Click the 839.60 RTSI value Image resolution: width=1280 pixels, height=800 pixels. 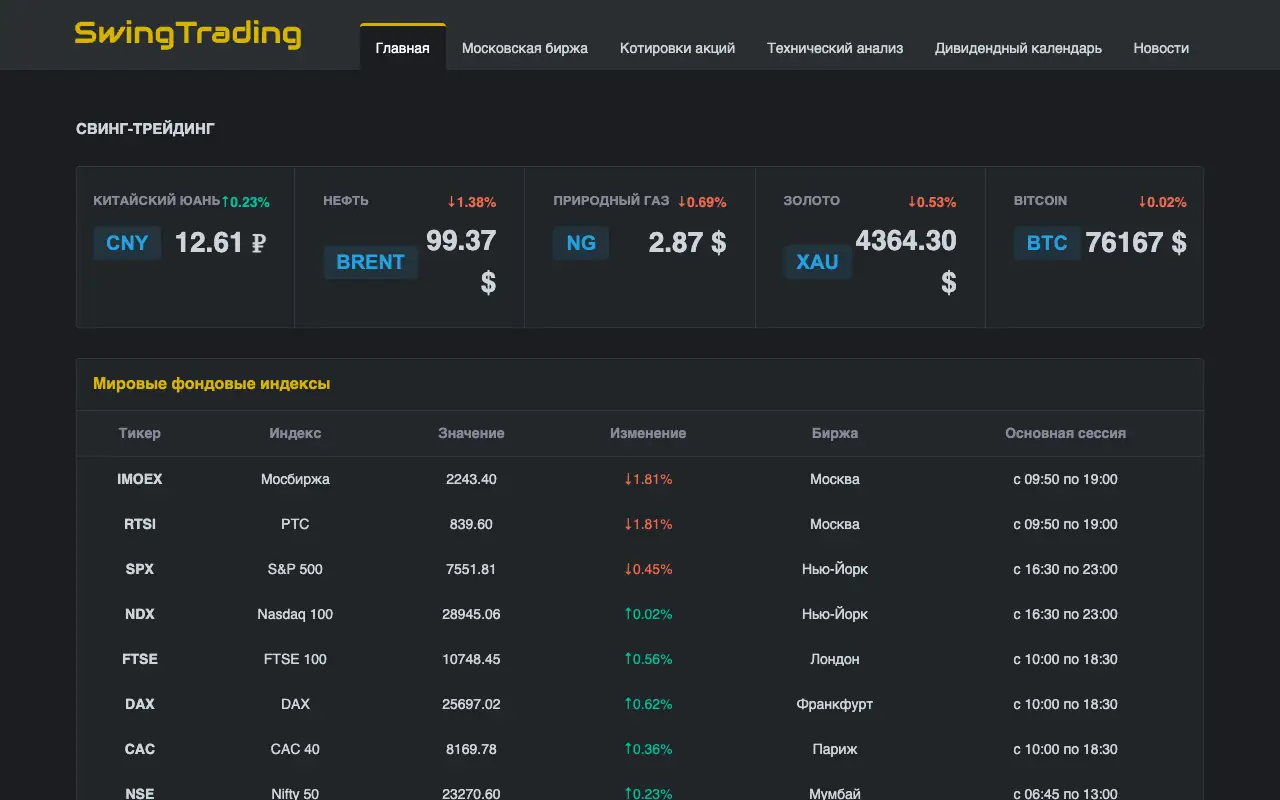click(471, 524)
